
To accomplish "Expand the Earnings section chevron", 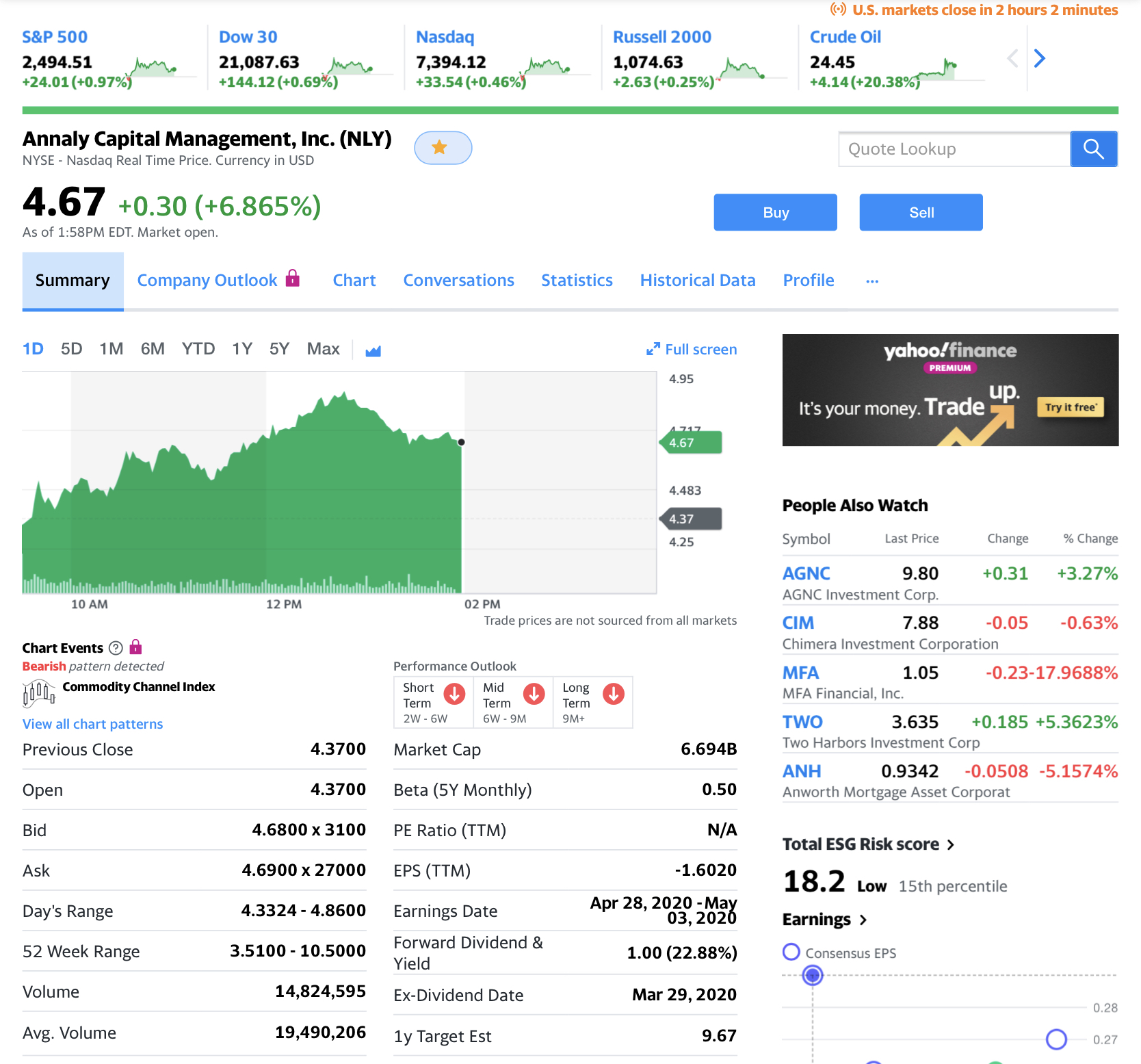I will [x=863, y=920].
